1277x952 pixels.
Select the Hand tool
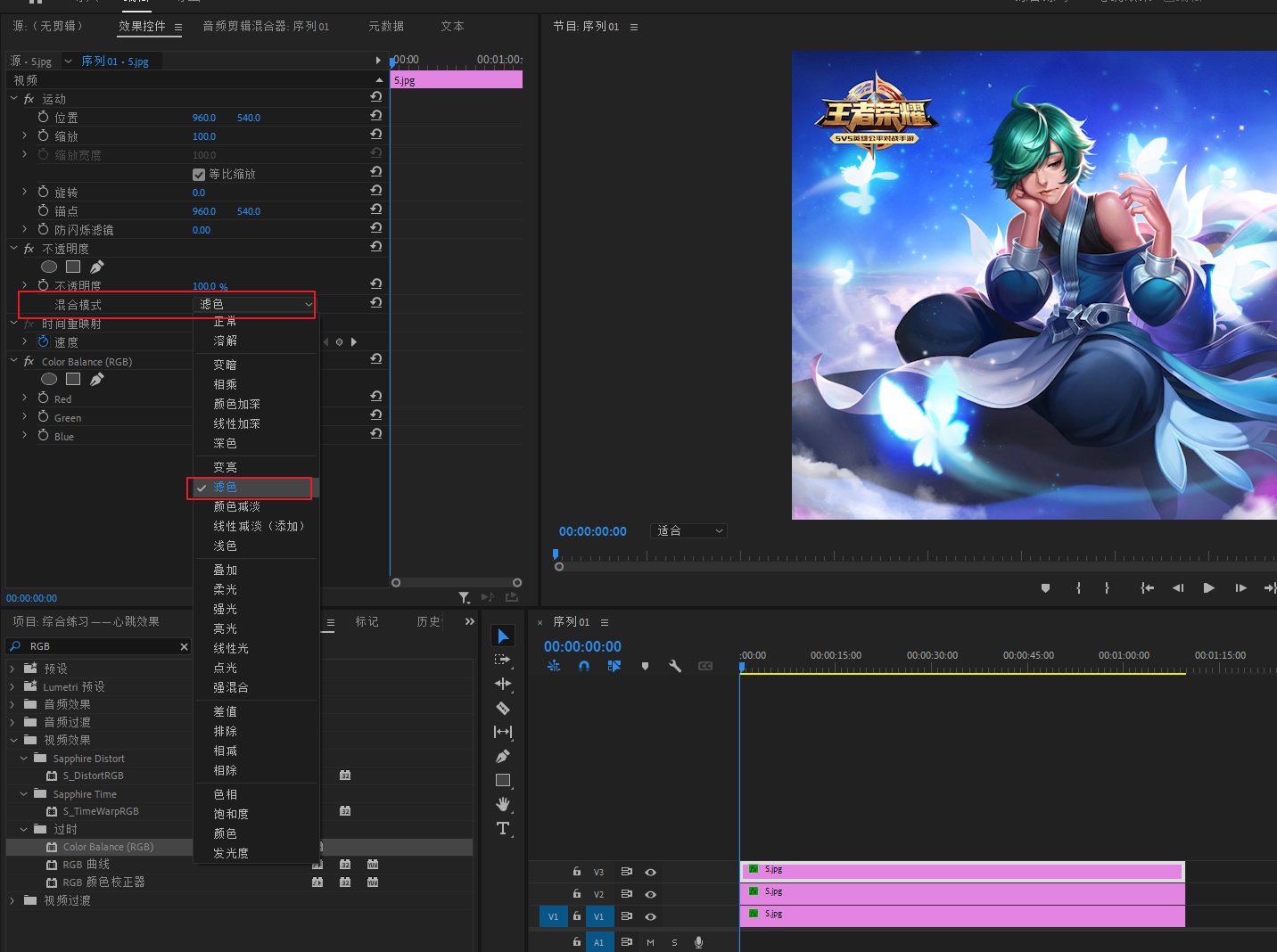tap(503, 804)
